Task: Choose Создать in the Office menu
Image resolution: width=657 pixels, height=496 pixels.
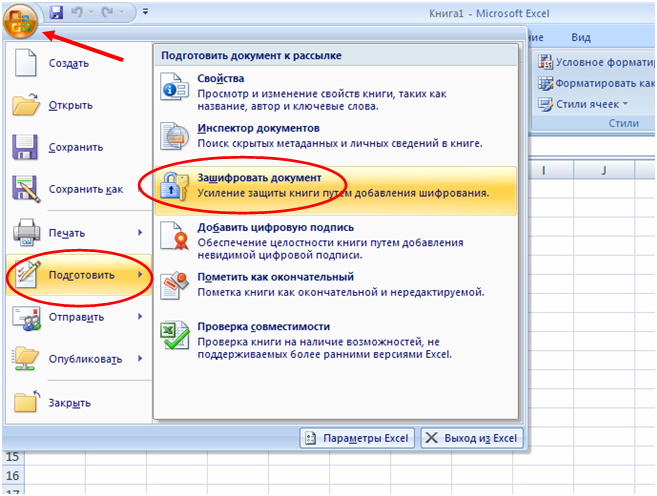Action: click(x=78, y=63)
